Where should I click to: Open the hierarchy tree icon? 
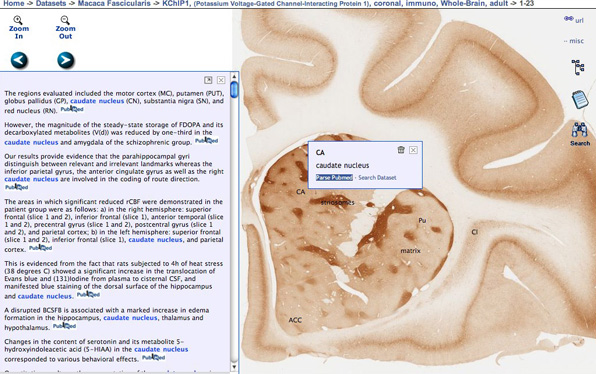pyautogui.click(x=578, y=67)
